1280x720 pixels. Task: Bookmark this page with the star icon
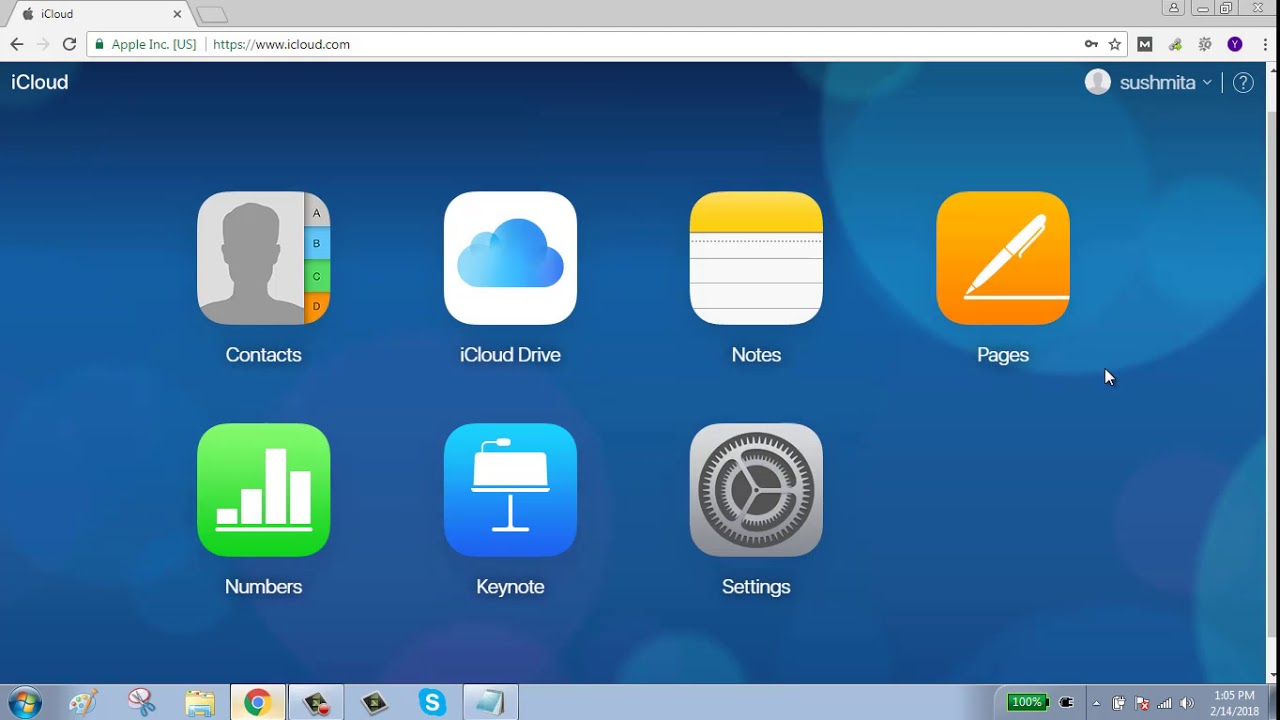(1115, 44)
